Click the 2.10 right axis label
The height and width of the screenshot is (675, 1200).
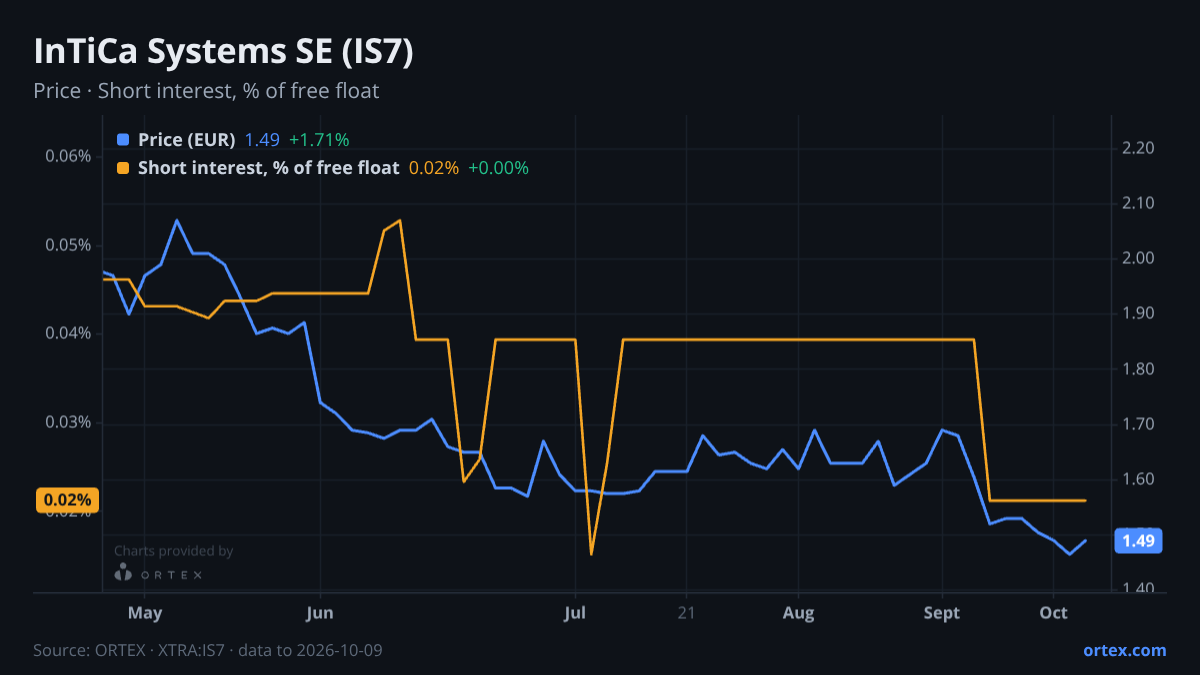pyautogui.click(x=1139, y=203)
